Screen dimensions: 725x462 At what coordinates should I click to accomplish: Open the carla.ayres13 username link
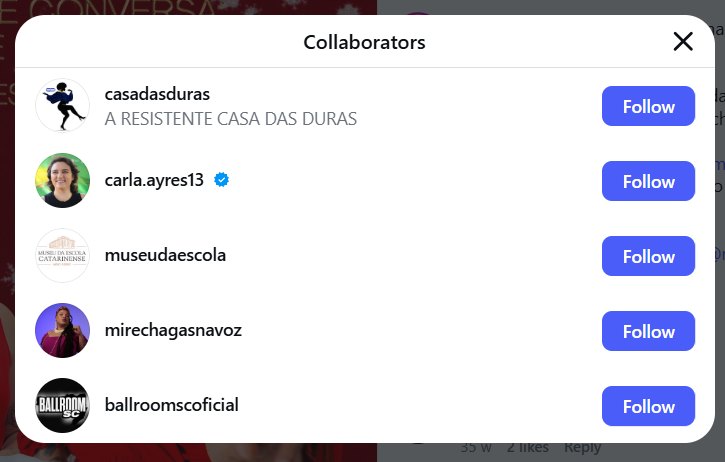[x=154, y=180]
